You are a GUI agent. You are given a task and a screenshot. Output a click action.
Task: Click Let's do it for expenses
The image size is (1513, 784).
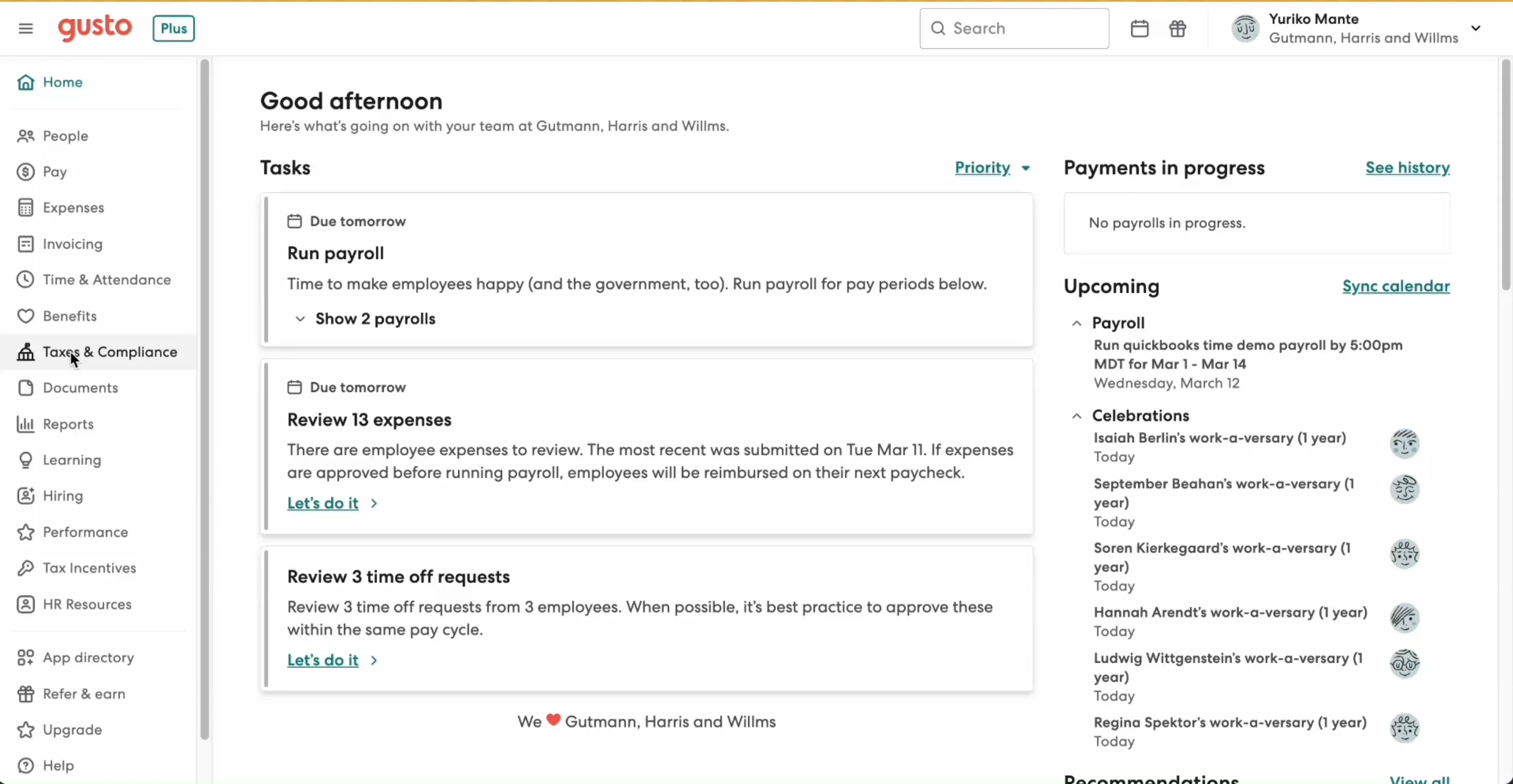323,503
